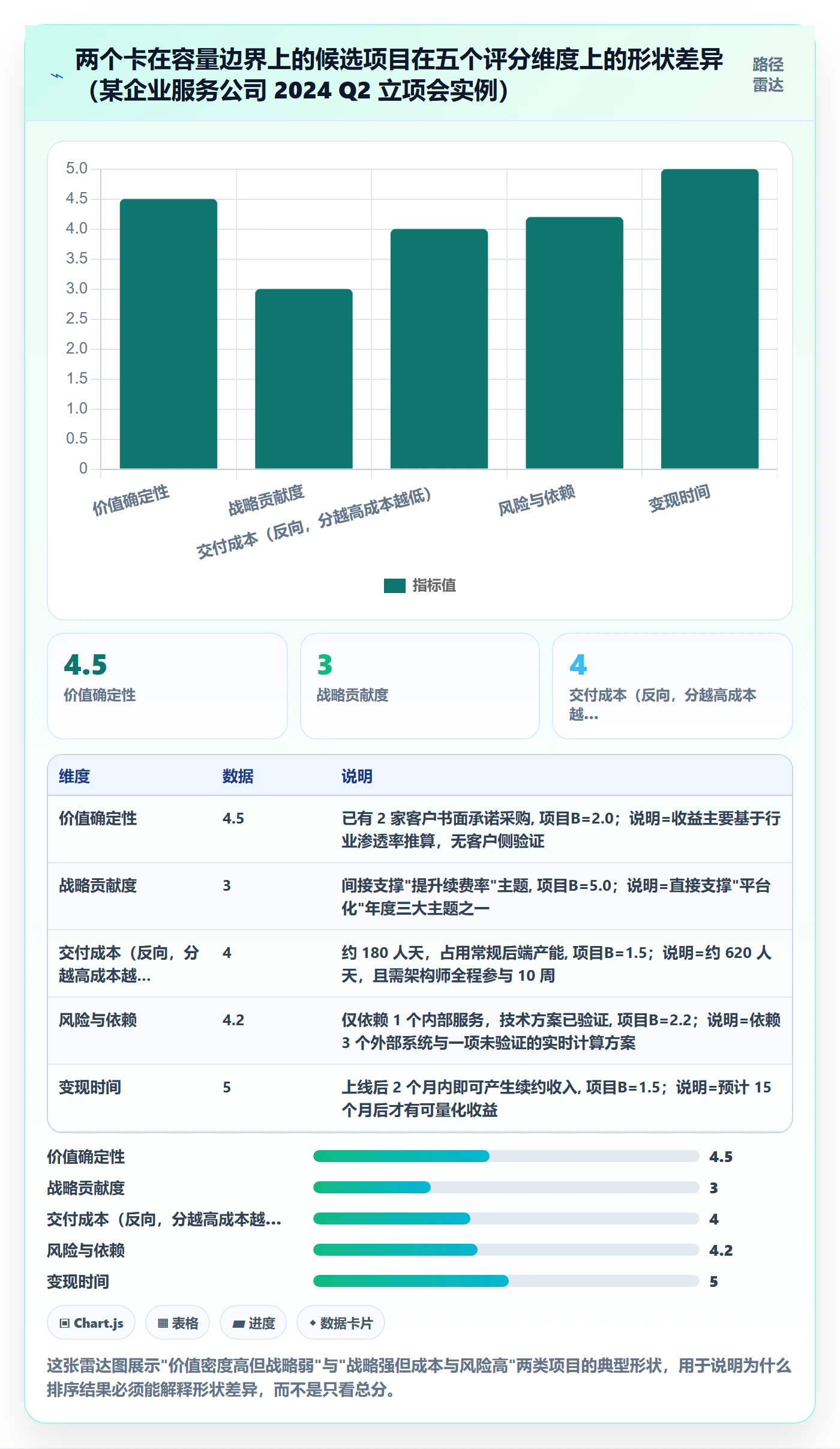The image size is (840, 1449).
Task: Open the 4 交付成本 data card
Action: click(x=673, y=686)
